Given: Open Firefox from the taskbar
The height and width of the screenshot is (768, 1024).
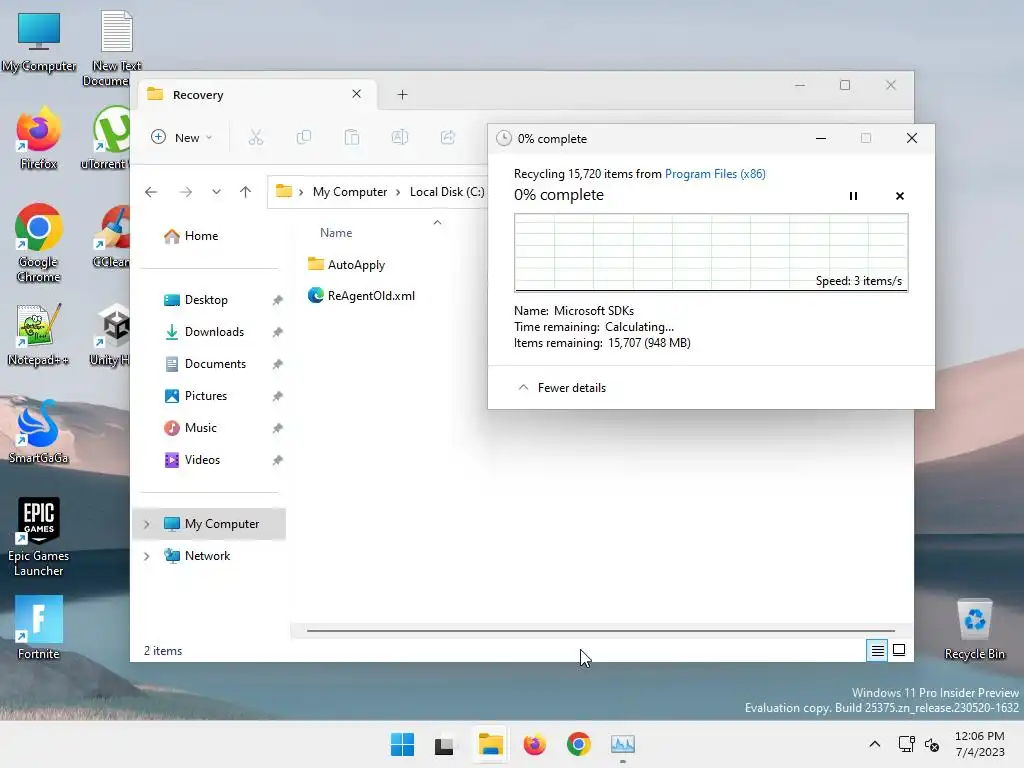Looking at the screenshot, I should (534, 744).
